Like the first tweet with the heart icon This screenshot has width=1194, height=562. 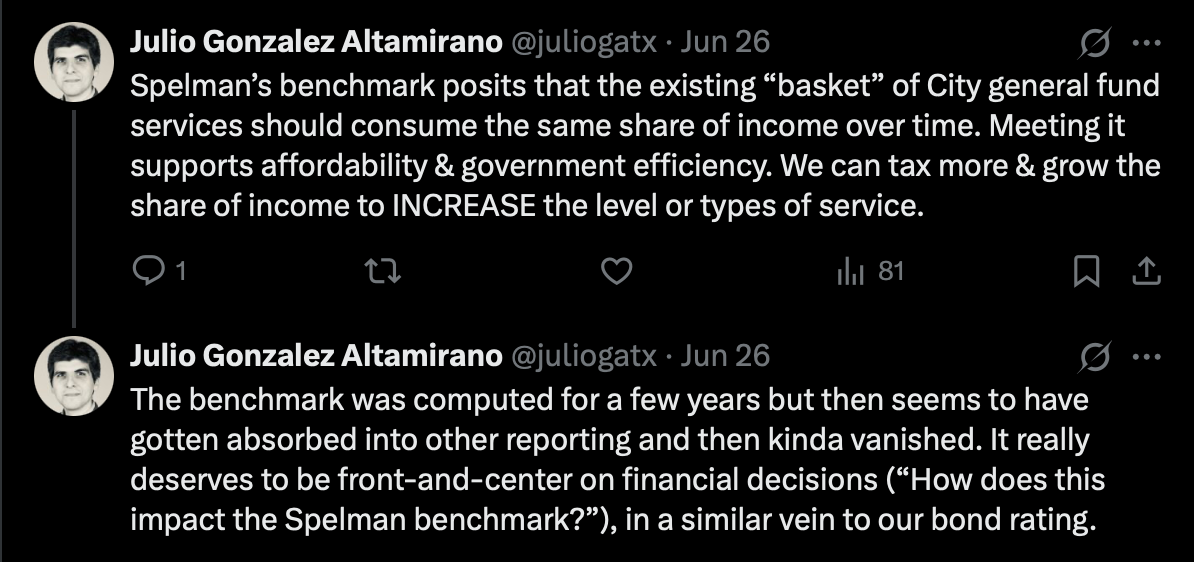tap(616, 271)
